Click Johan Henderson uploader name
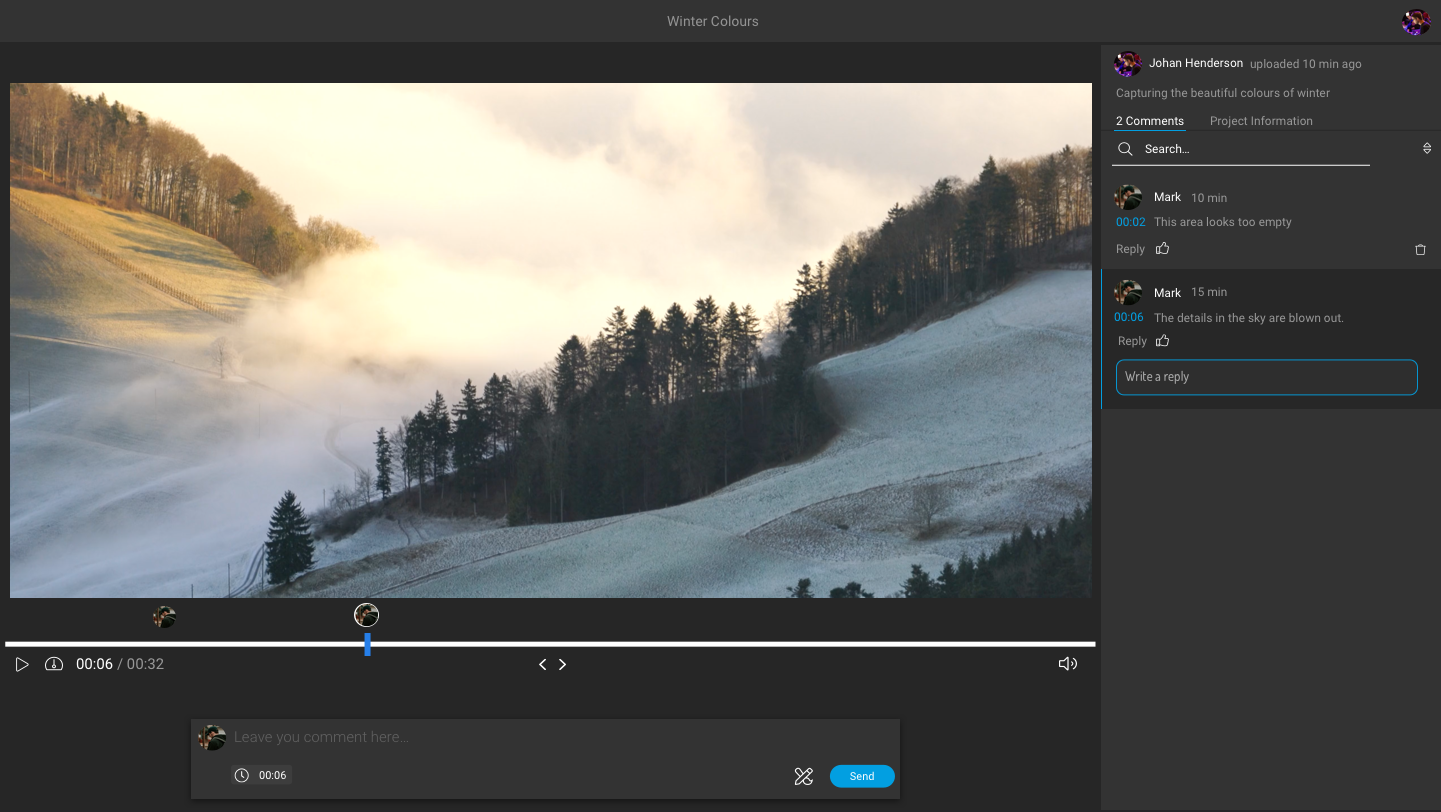1441x812 pixels. (x=1196, y=63)
